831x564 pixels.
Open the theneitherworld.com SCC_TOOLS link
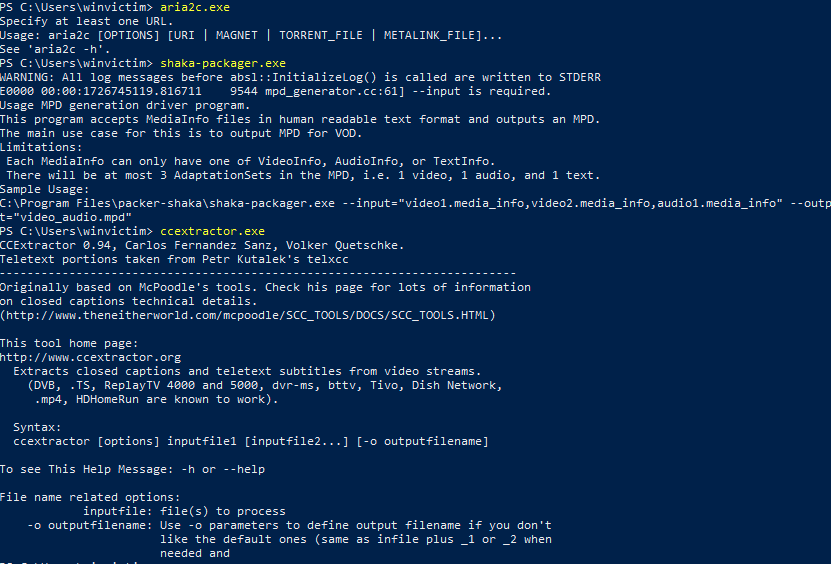(247, 315)
